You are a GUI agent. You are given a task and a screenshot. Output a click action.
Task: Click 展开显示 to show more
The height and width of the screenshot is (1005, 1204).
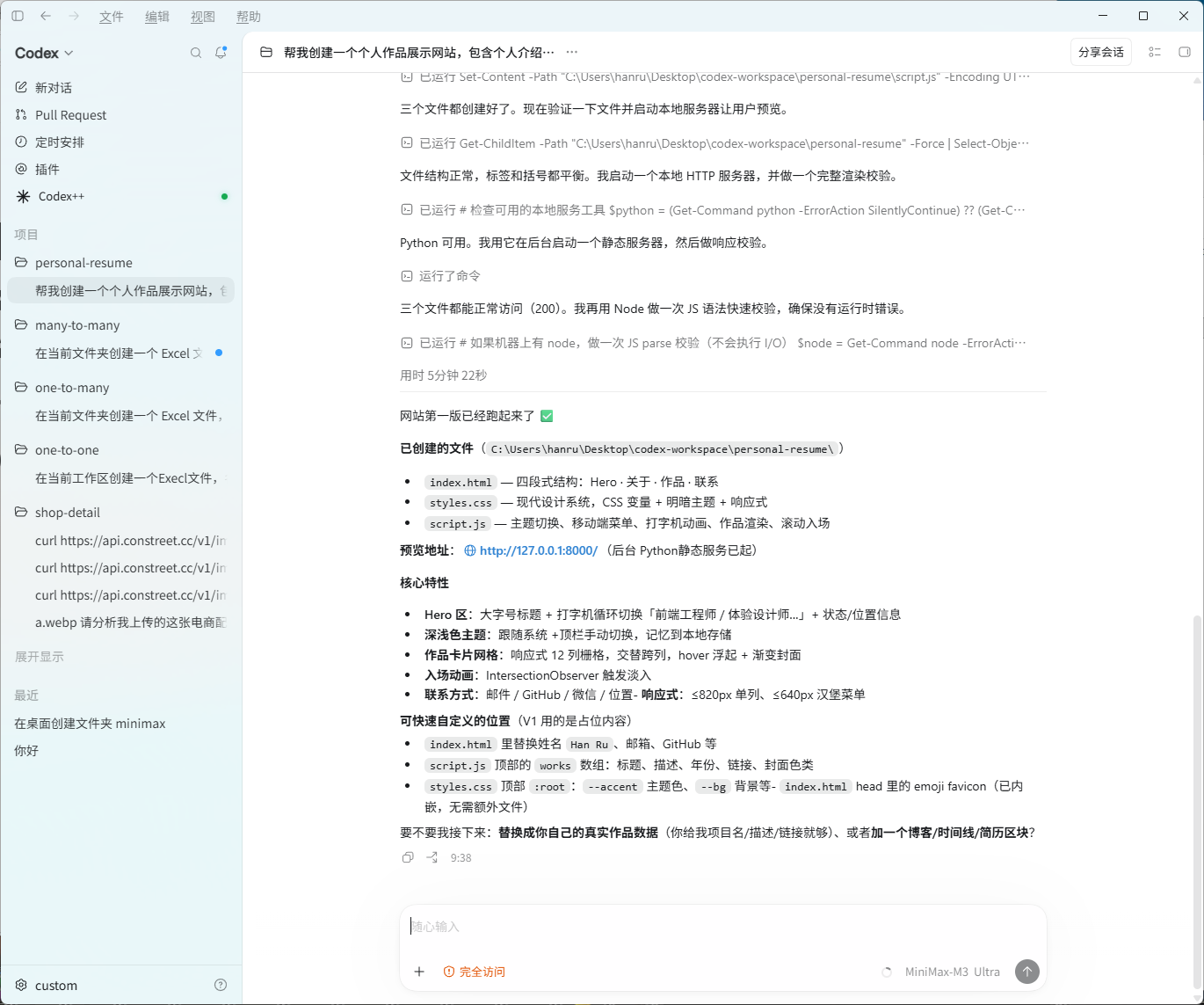pyautogui.click(x=40, y=657)
